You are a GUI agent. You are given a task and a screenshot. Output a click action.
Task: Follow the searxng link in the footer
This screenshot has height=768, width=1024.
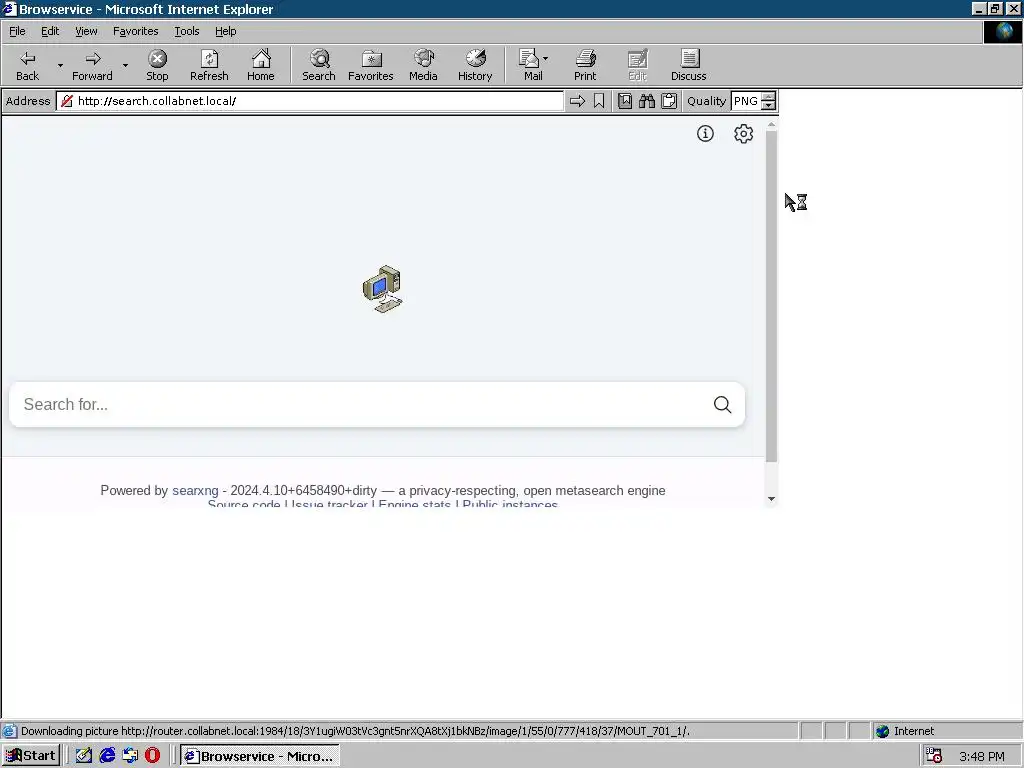195,490
